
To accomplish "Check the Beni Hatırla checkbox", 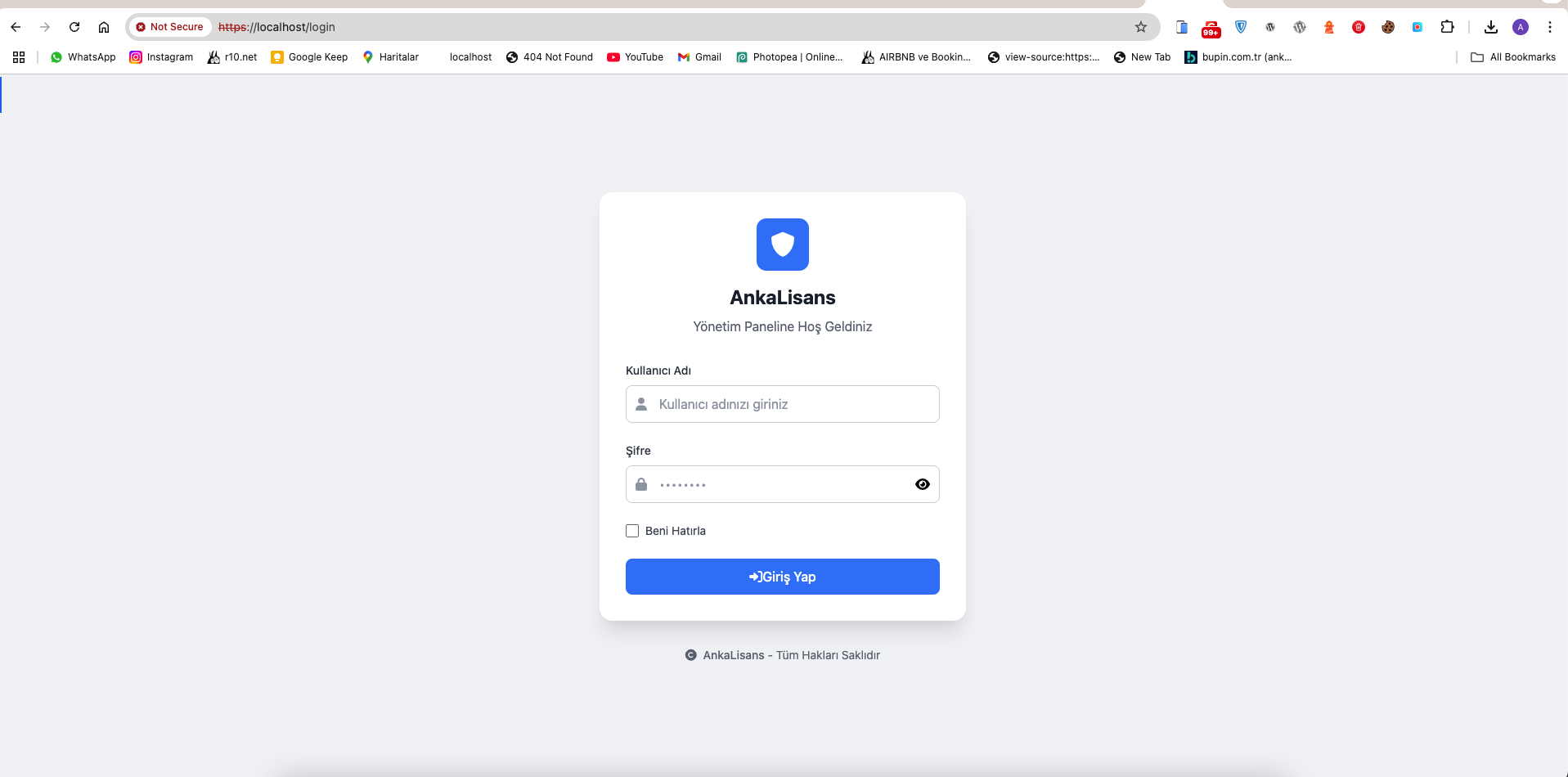I will point(632,531).
